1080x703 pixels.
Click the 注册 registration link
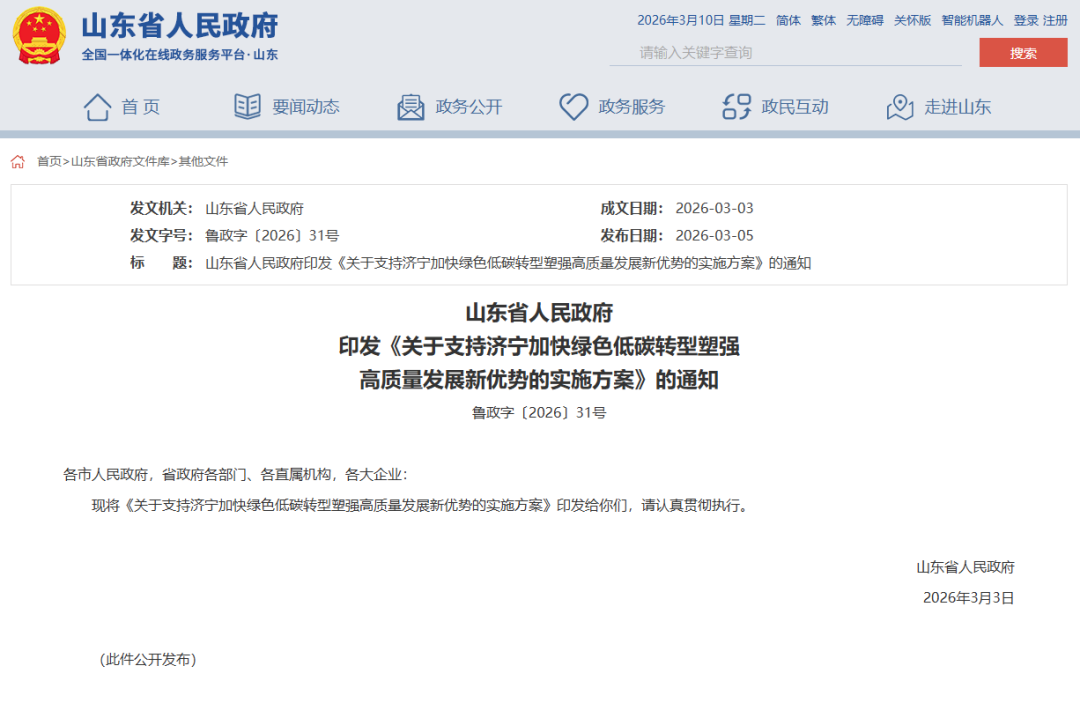click(x=1055, y=19)
